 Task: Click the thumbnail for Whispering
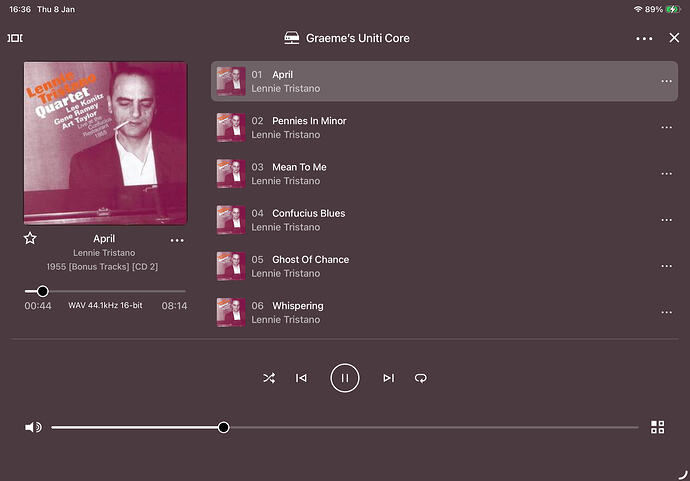coord(231,312)
